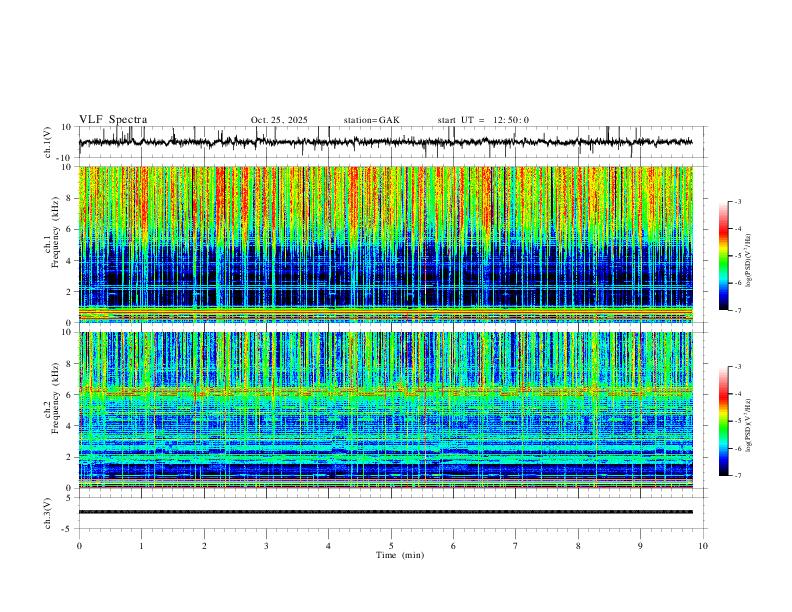Select the date text "Oct. 25, 2025"

(x=279, y=120)
